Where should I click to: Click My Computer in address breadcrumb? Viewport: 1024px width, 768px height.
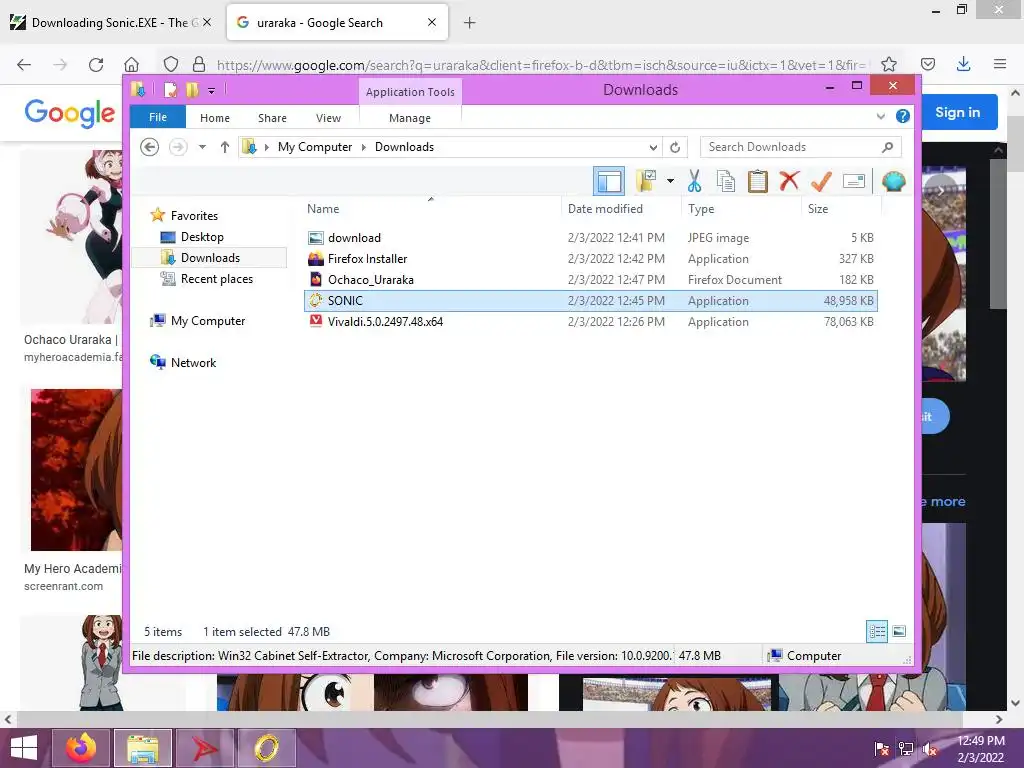point(315,147)
